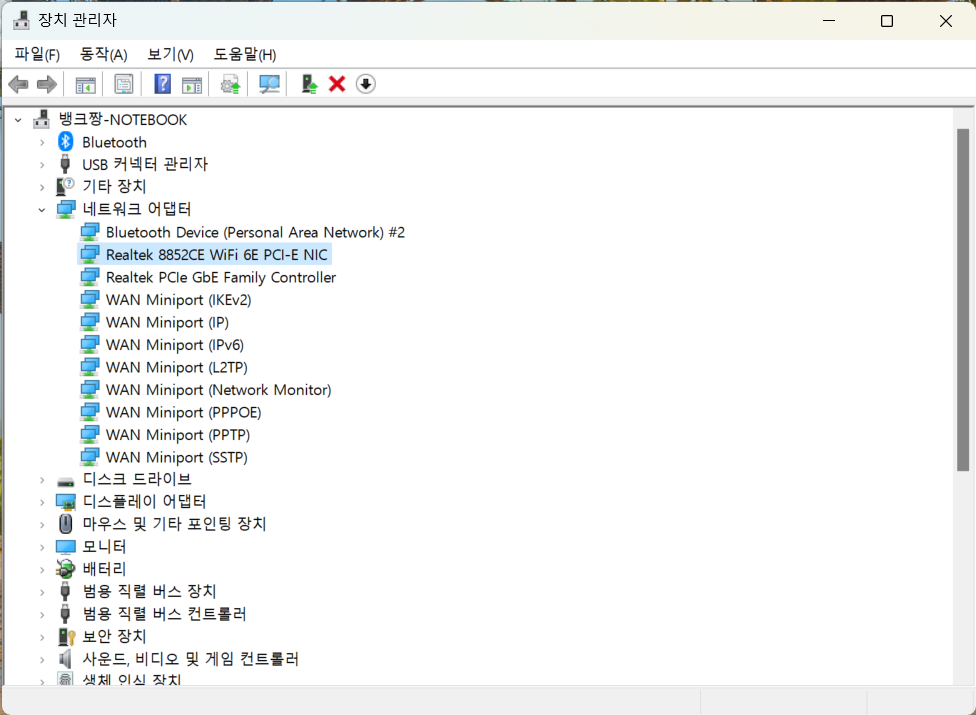Click the Forward arrow toolbar icon

pyautogui.click(x=47, y=84)
